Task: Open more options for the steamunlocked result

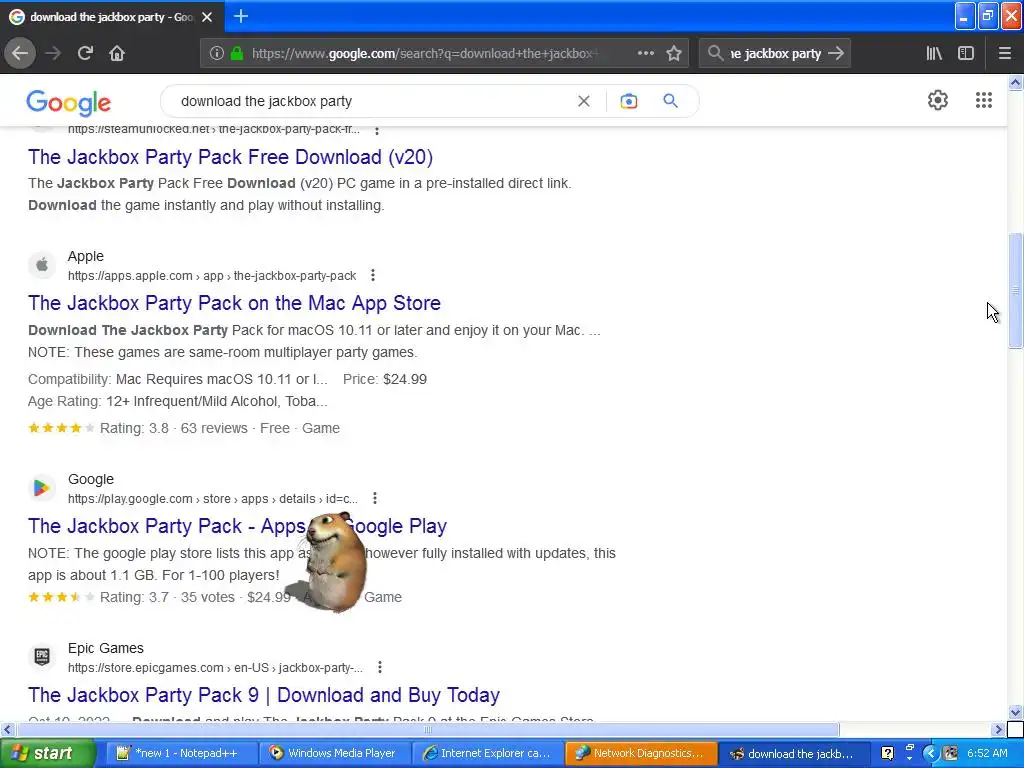Action: [x=377, y=130]
